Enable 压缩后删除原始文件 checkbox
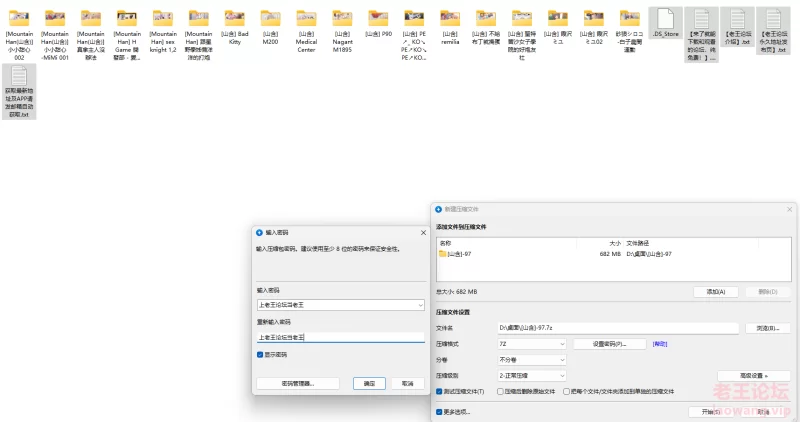 click(x=501, y=391)
